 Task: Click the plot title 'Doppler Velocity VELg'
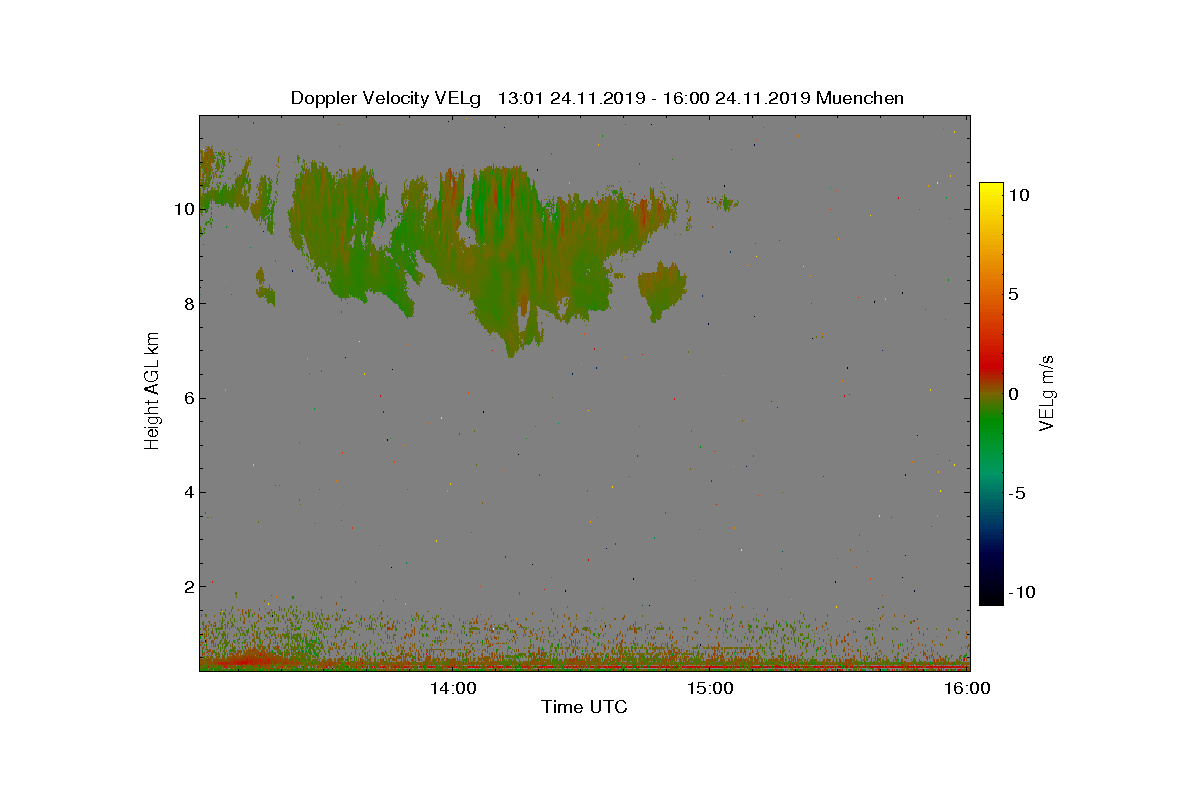click(385, 98)
